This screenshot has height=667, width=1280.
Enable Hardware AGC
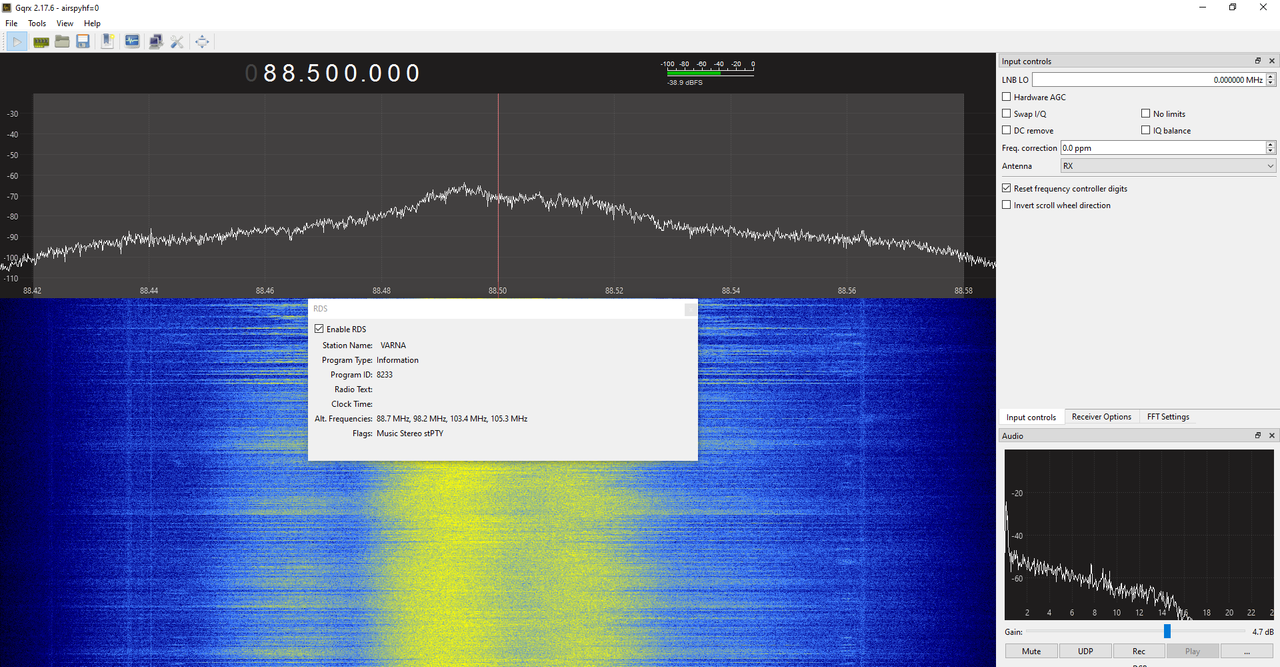tap(1007, 97)
